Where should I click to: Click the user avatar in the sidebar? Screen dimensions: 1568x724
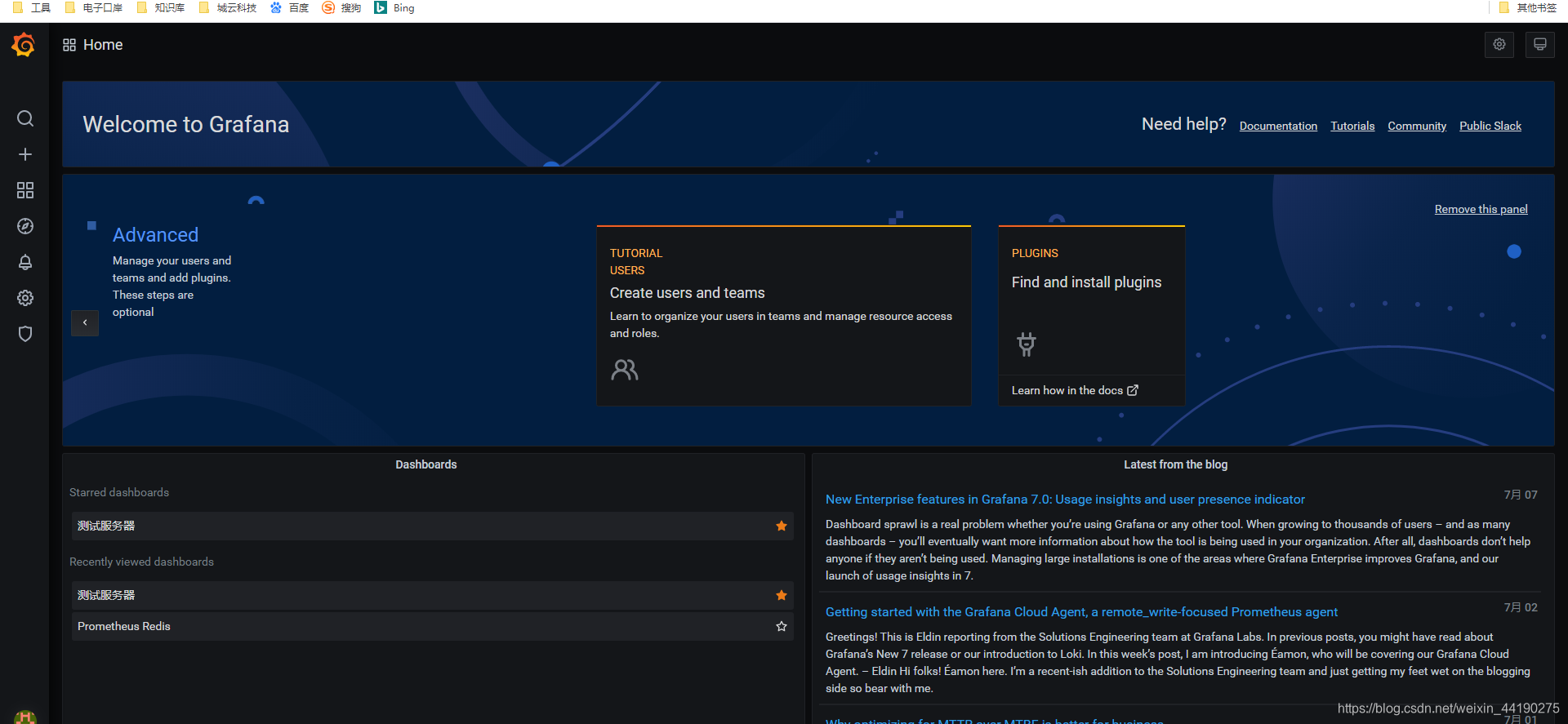pyautogui.click(x=25, y=717)
